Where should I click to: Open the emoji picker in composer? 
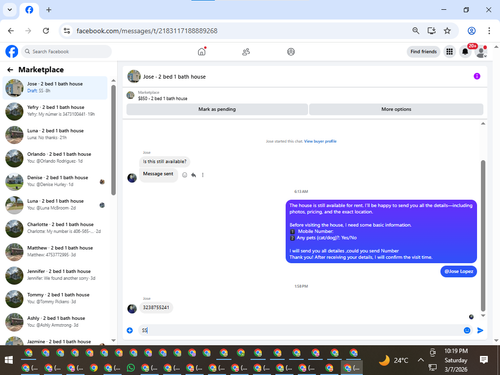(467, 330)
